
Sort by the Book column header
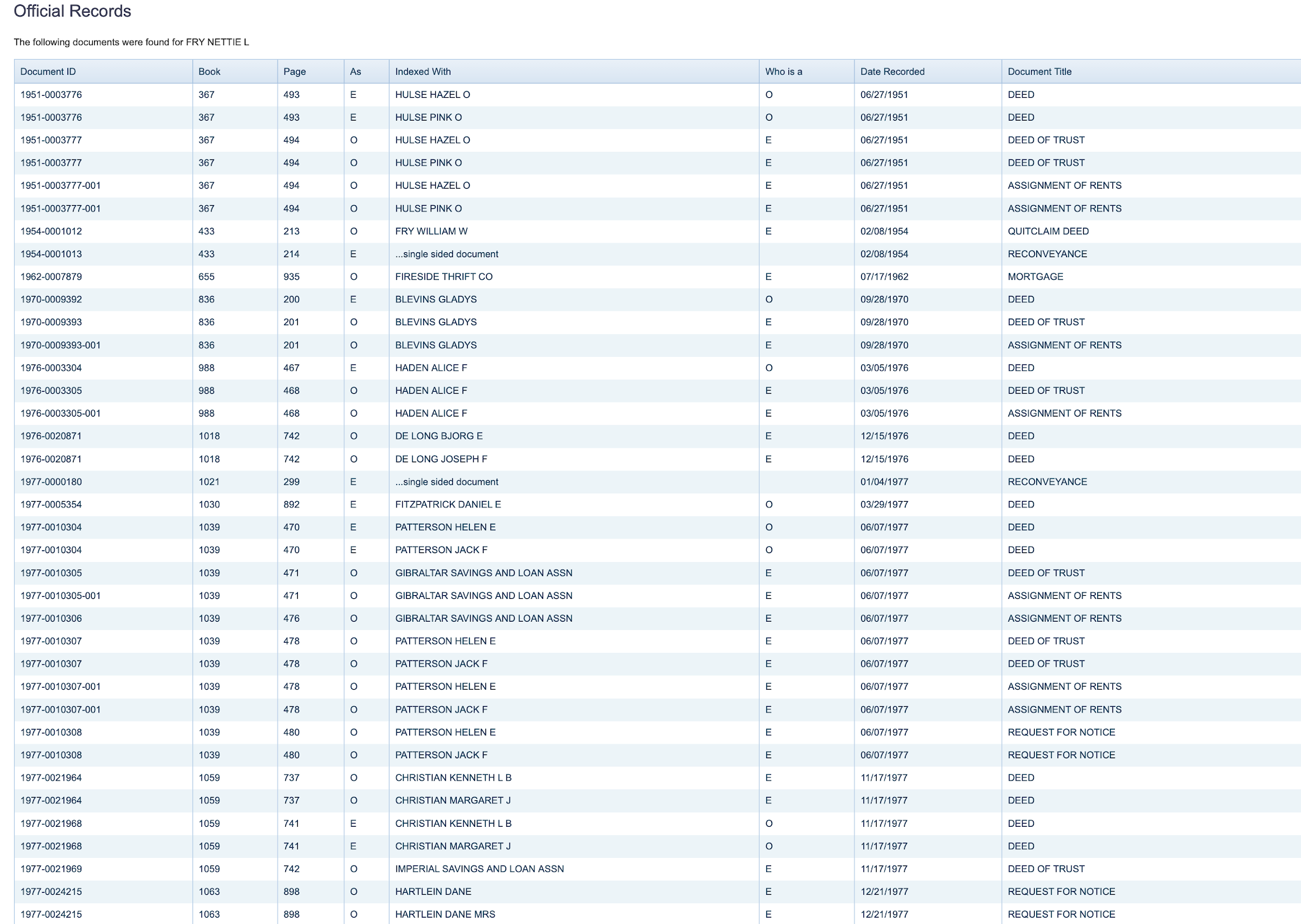(x=209, y=72)
